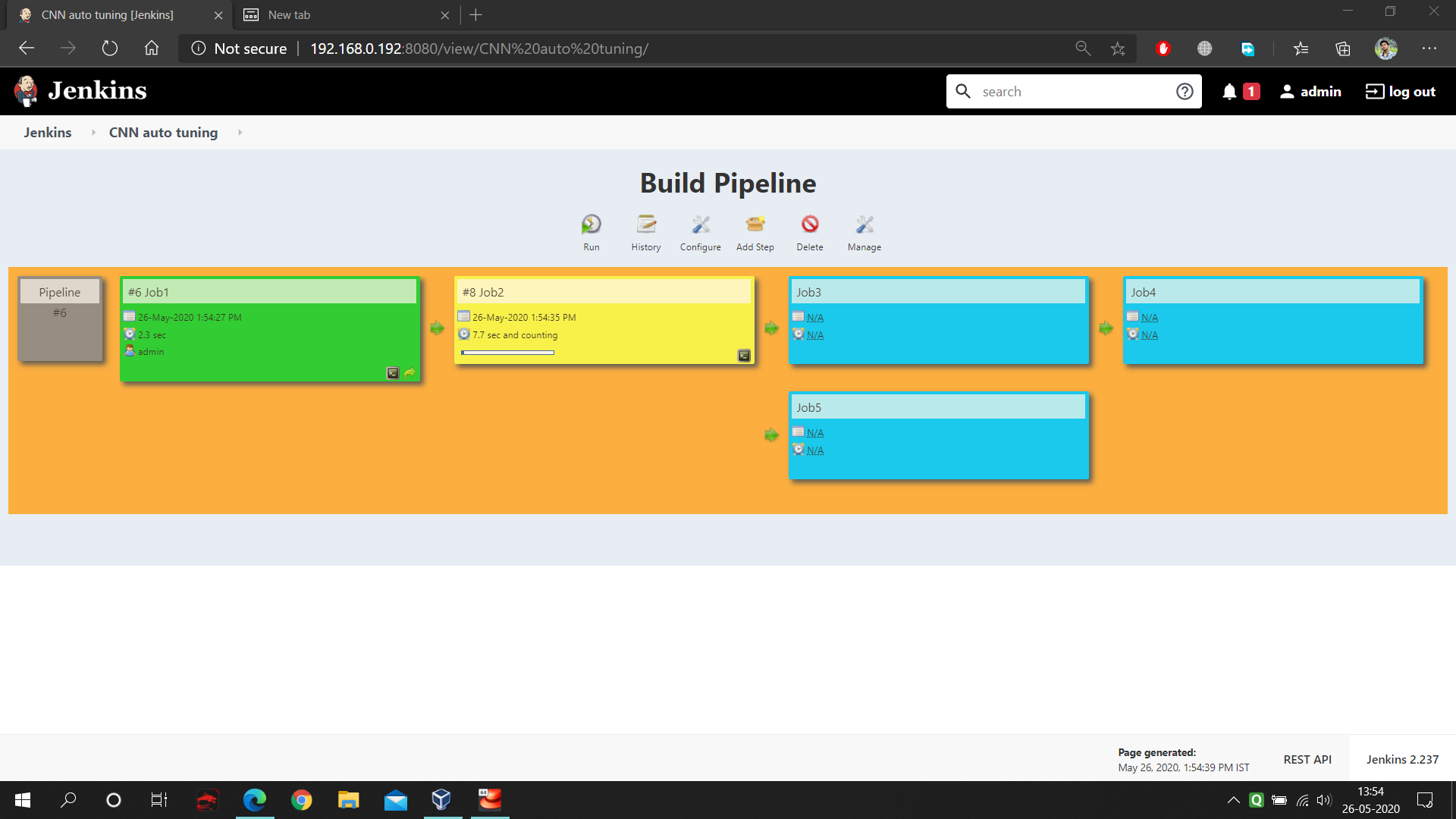1456x819 pixels.
Task: Open a new browser tab plus button
Action: 475,15
